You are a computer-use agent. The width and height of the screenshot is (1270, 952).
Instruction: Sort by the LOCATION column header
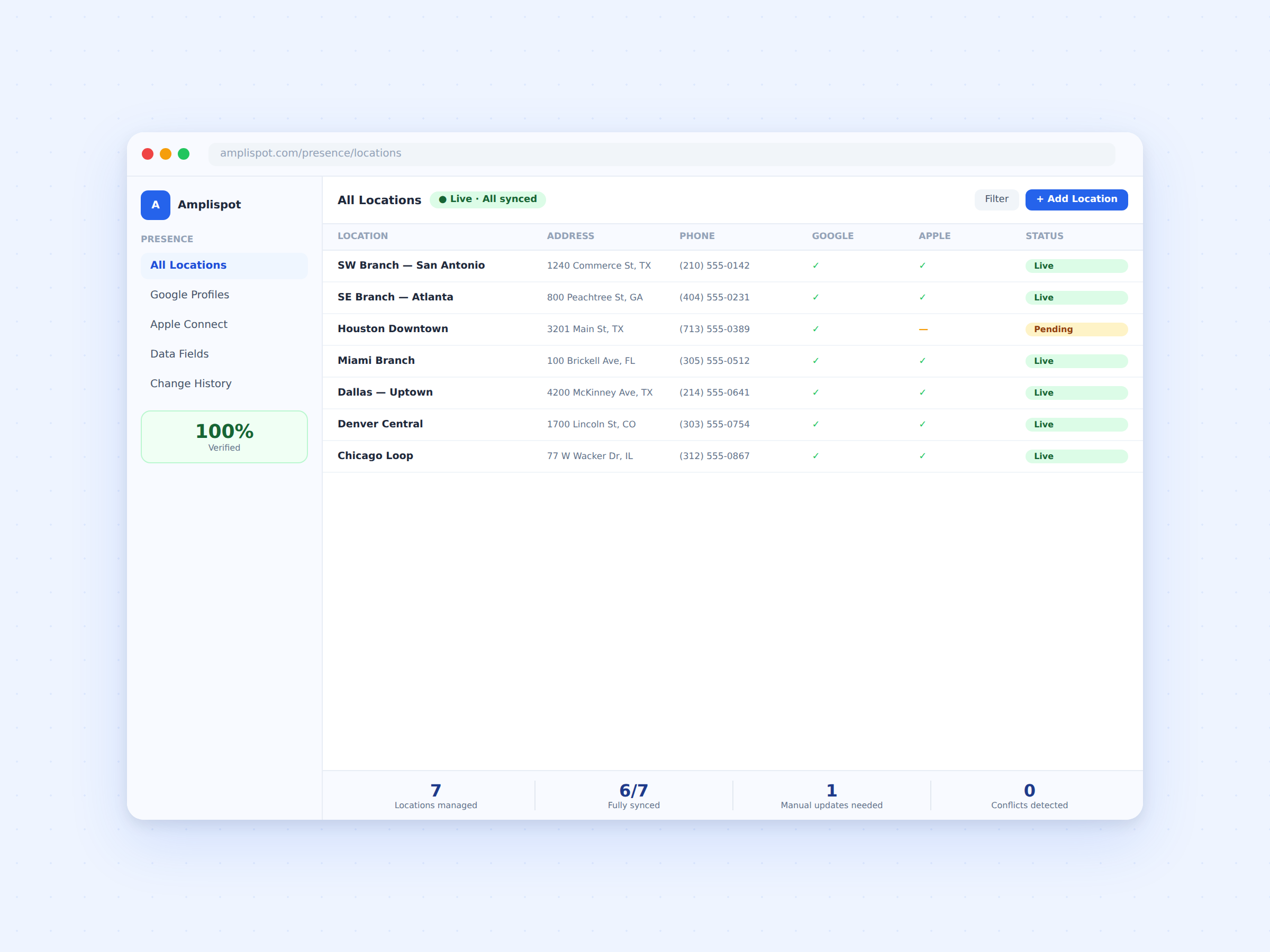363,236
